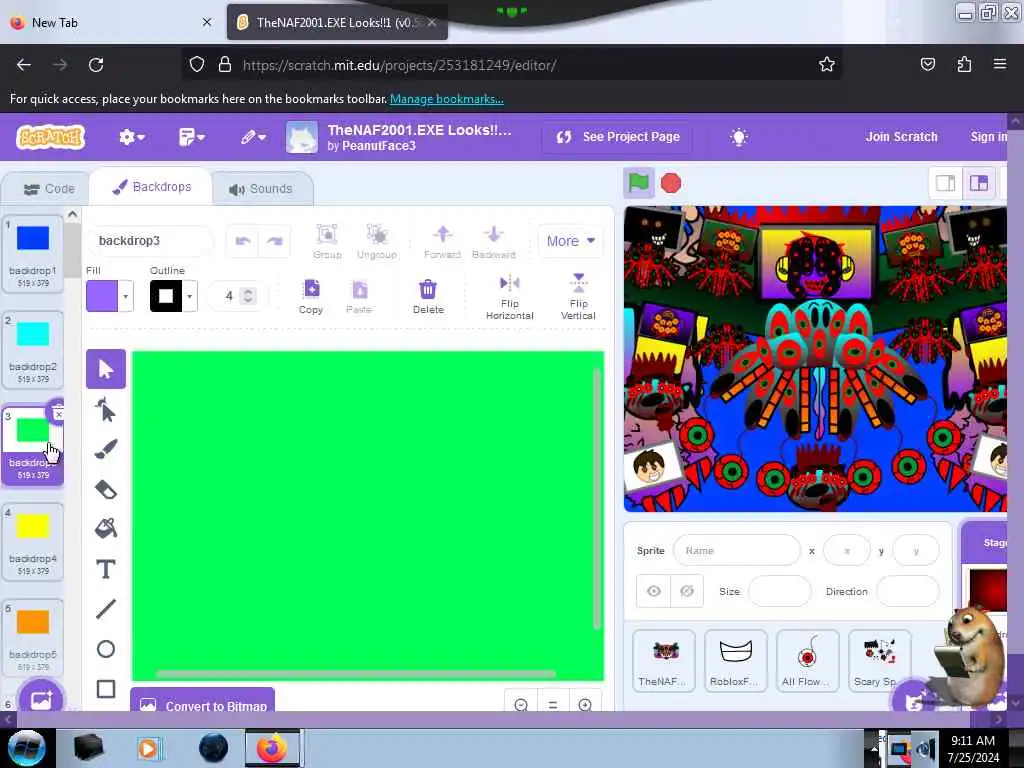1024x768 pixels.
Task: Select backdrop5 orange thumbnail
Action: (x=33, y=638)
